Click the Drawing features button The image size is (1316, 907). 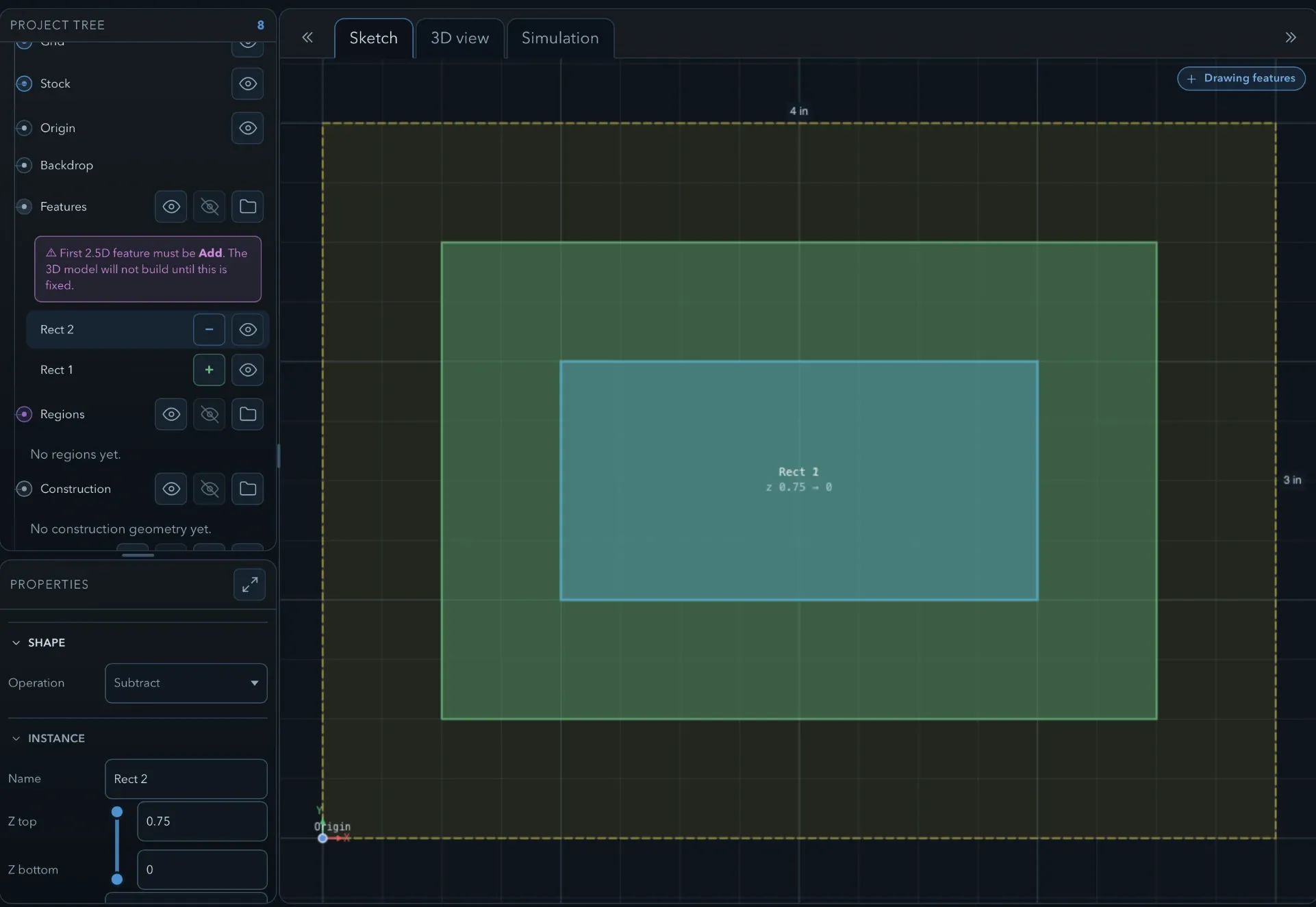point(1241,79)
